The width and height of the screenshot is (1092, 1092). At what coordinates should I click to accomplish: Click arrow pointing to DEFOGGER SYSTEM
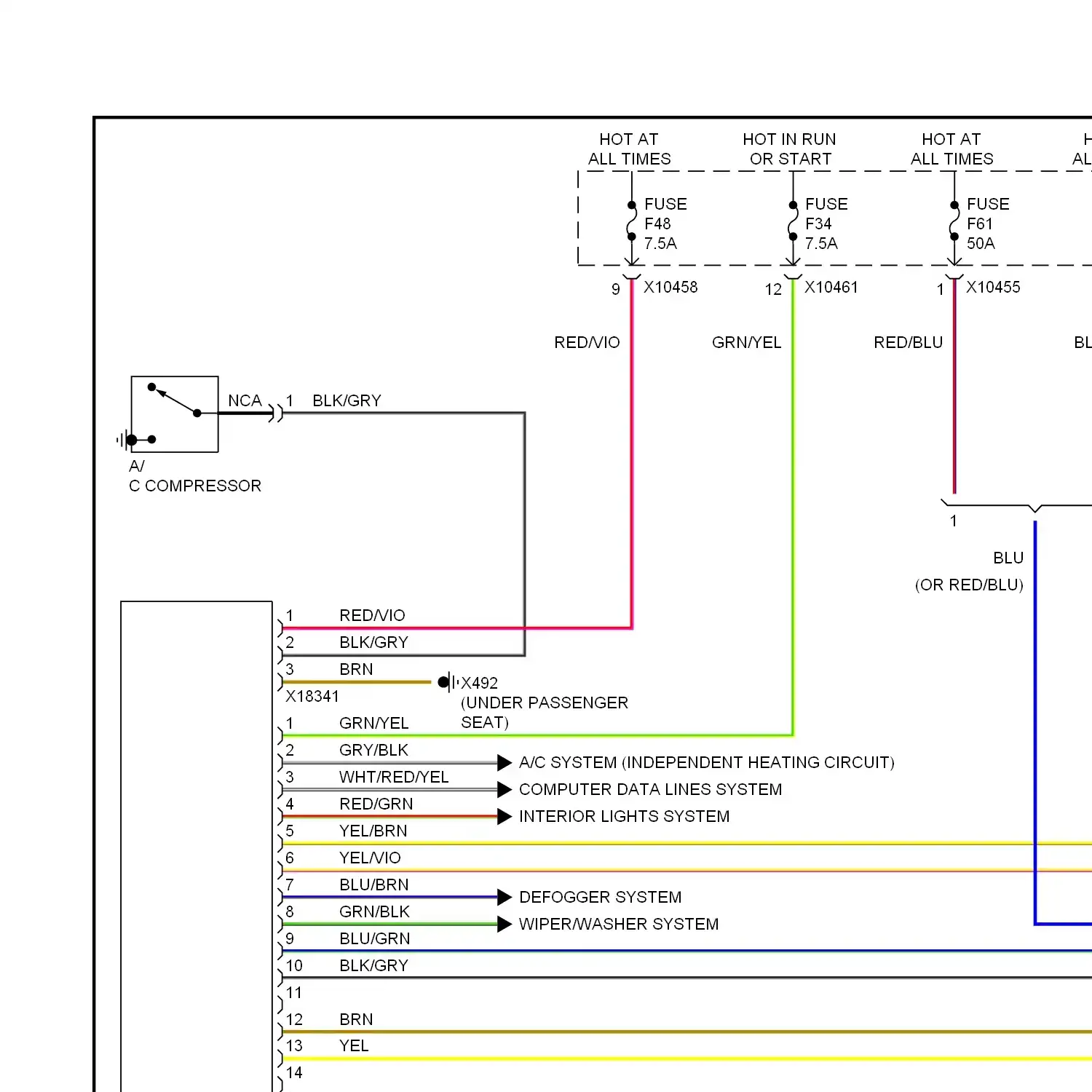505,897
